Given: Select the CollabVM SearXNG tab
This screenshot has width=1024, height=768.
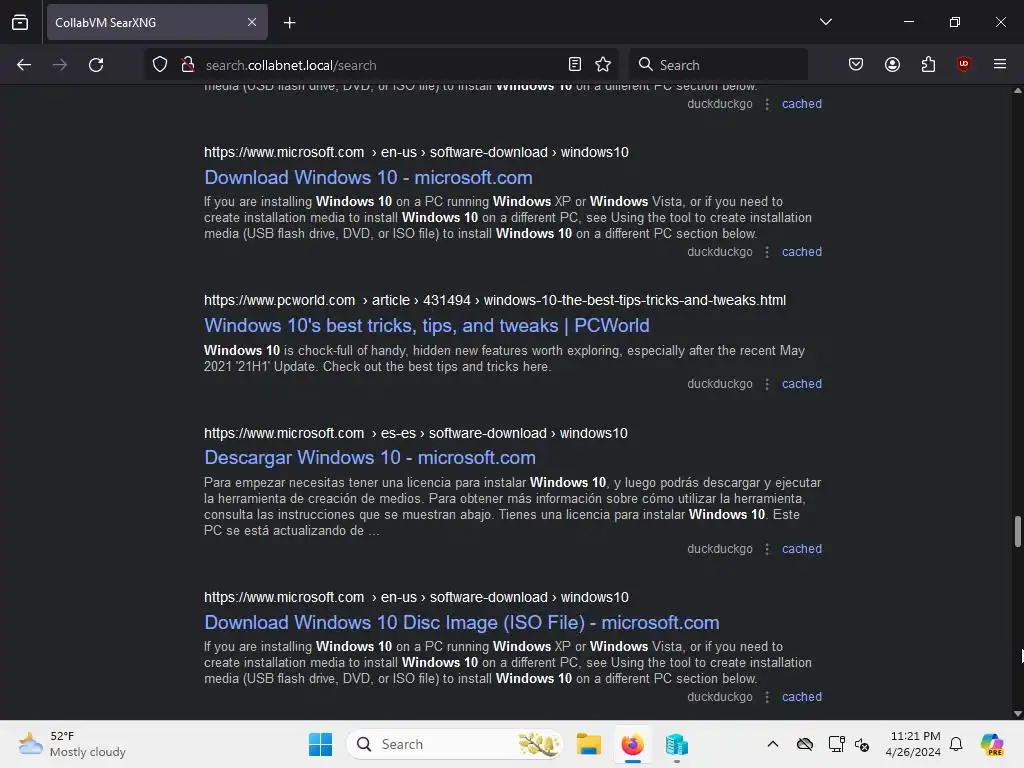Looking at the screenshot, I should (157, 23).
